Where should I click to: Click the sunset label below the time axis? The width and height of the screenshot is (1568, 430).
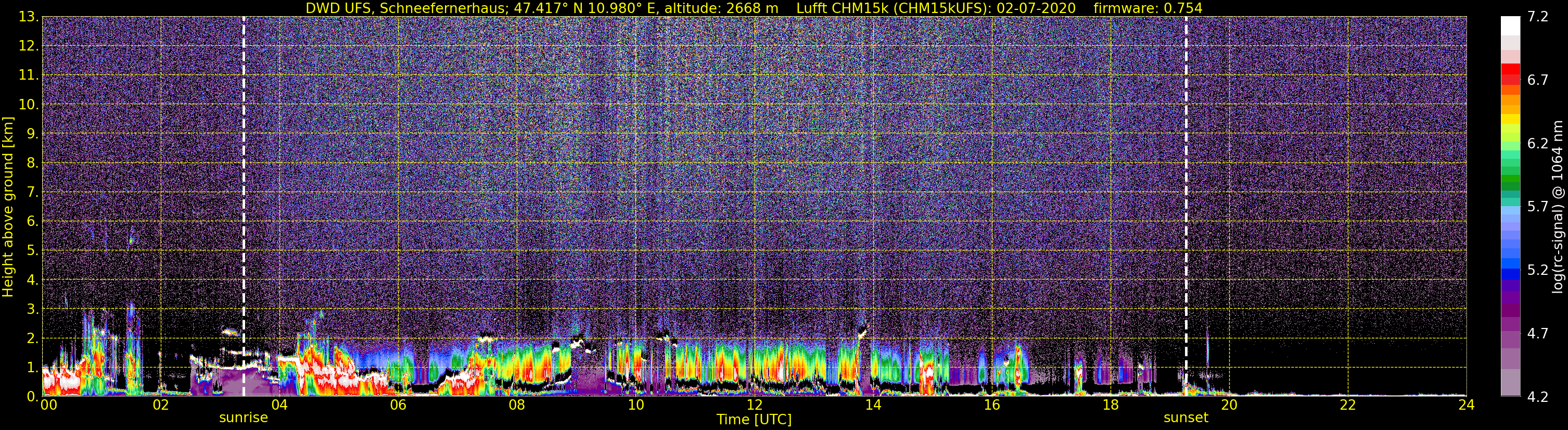1185,418
